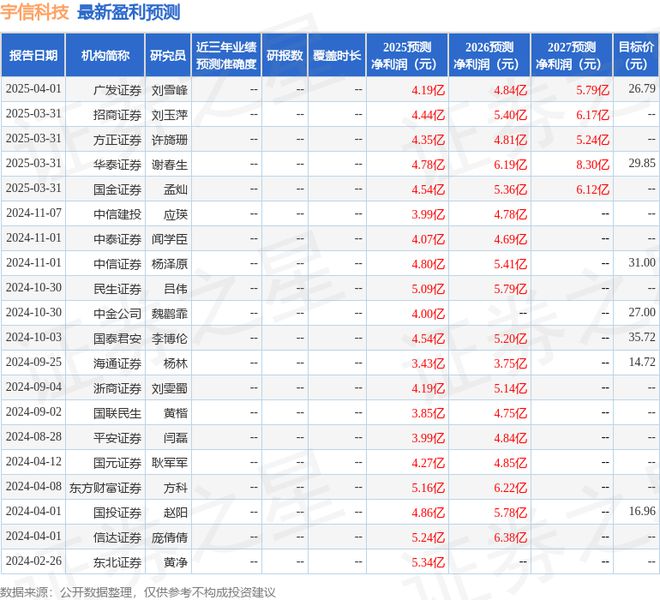Select the 2026预测净利润 column header
Image resolution: width=660 pixels, height=600 pixels.
(x=489, y=55)
